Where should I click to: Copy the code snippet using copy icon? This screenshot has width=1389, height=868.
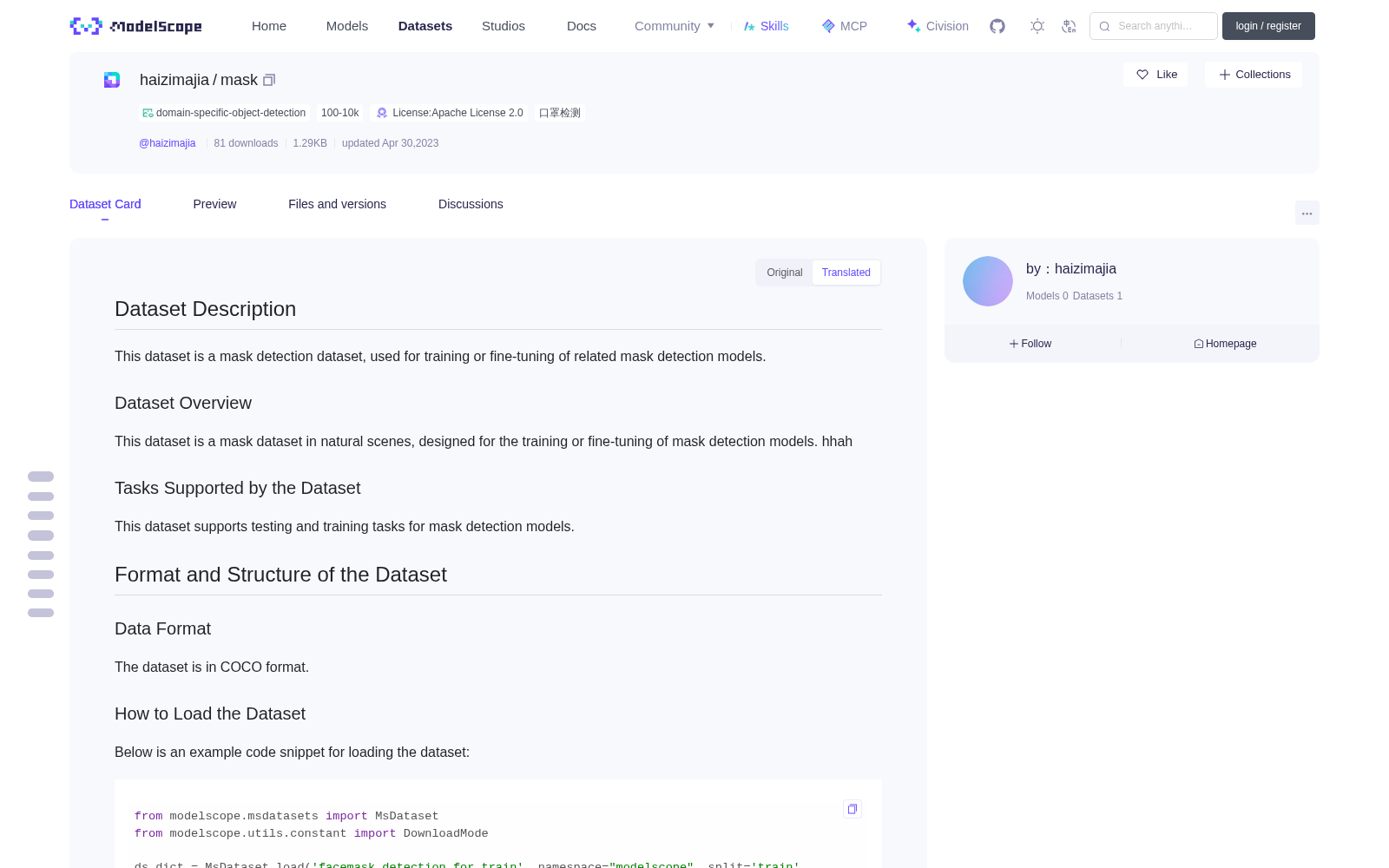[852, 809]
